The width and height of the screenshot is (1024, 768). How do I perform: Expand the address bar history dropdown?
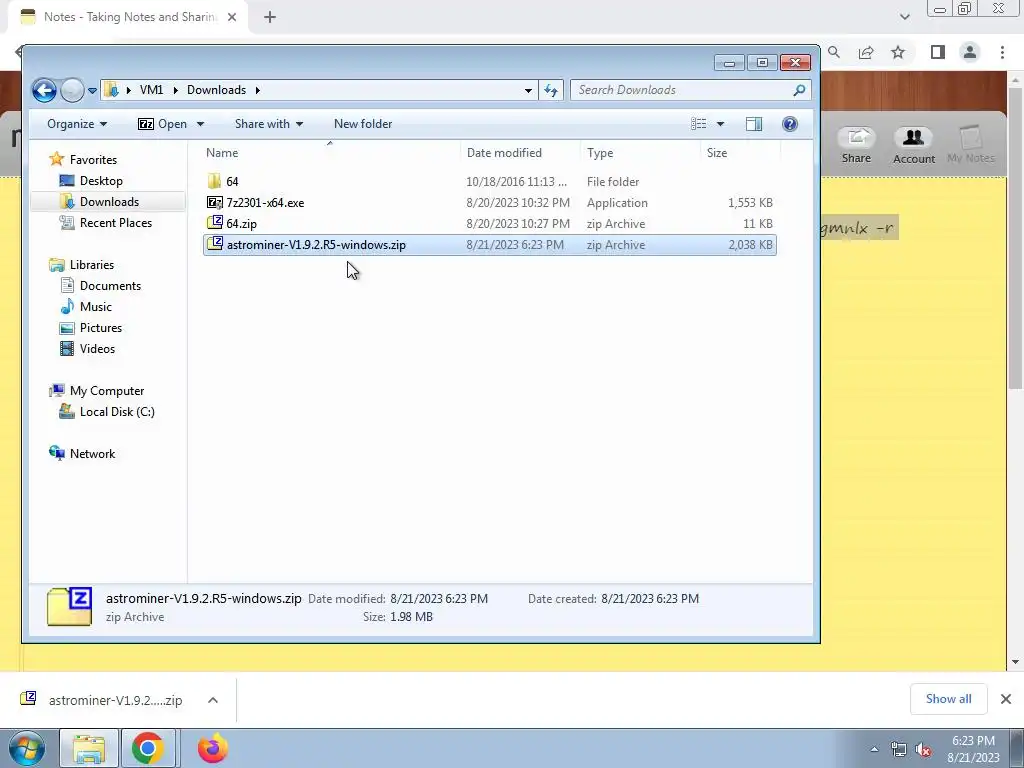[x=528, y=90]
